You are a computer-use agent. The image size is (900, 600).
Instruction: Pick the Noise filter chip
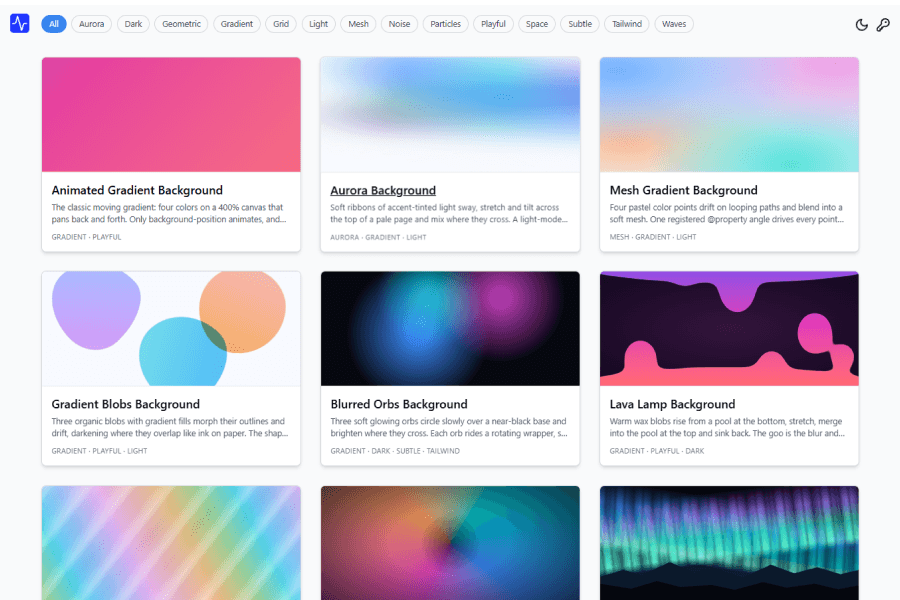pos(399,24)
